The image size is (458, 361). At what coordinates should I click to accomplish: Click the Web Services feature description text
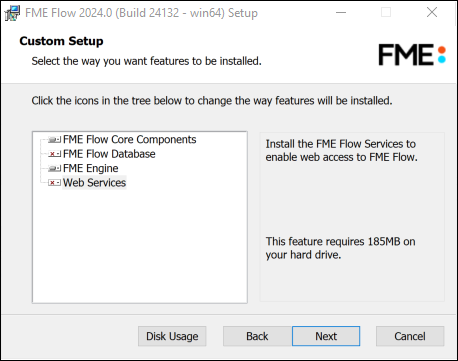coord(341,150)
